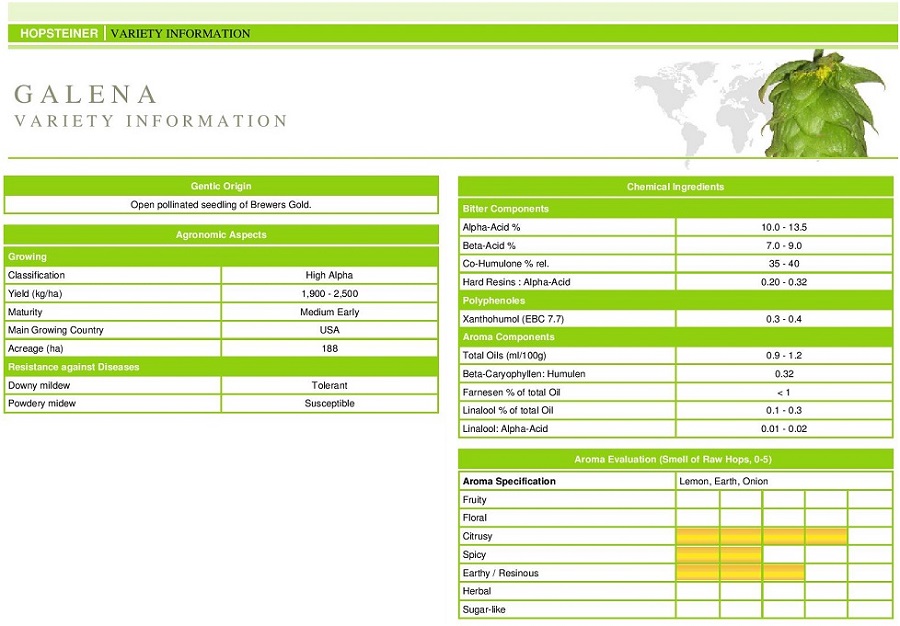The image size is (900, 626).
Task: Click the Downy mildew label
Action: pyautogui.click(x=39, y=385)
